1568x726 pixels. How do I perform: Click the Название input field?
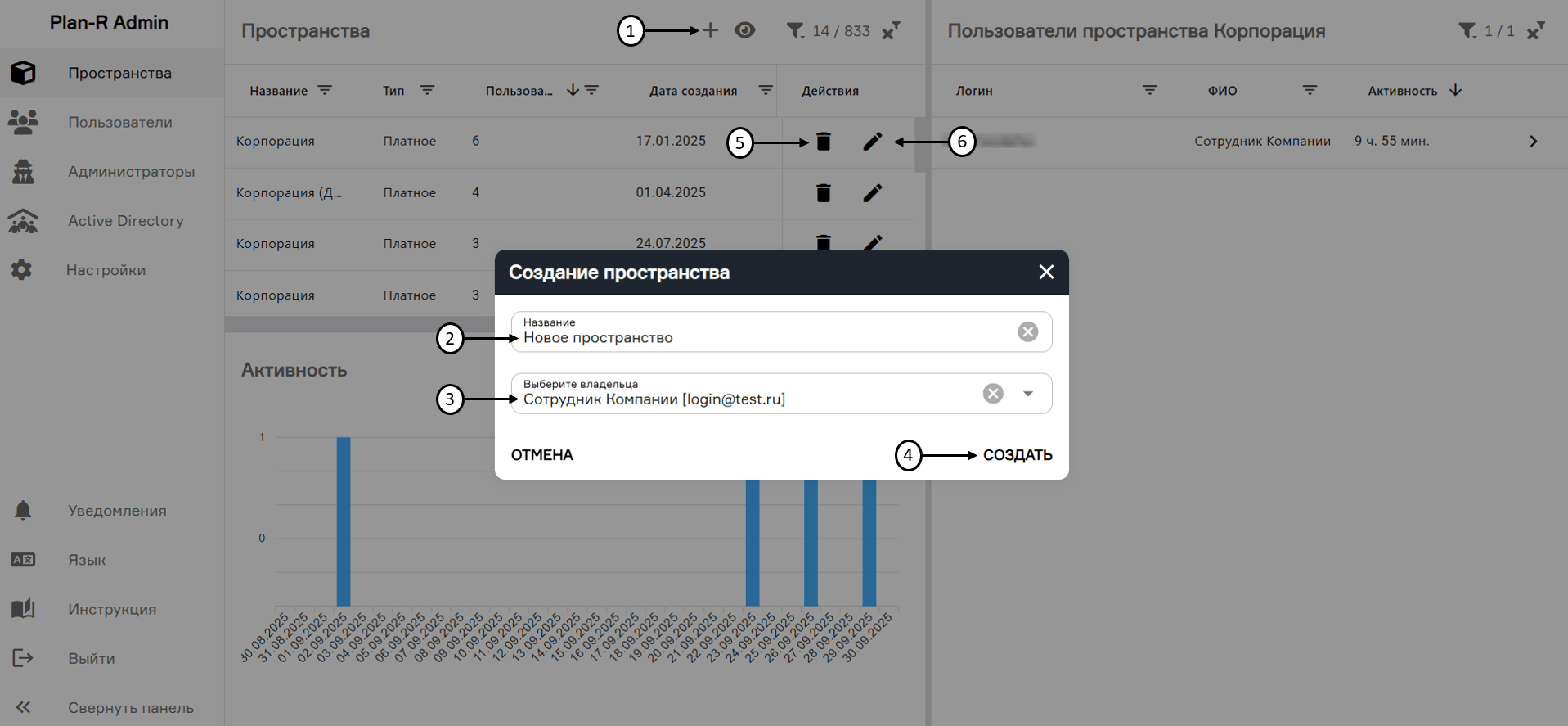(761, 338)
